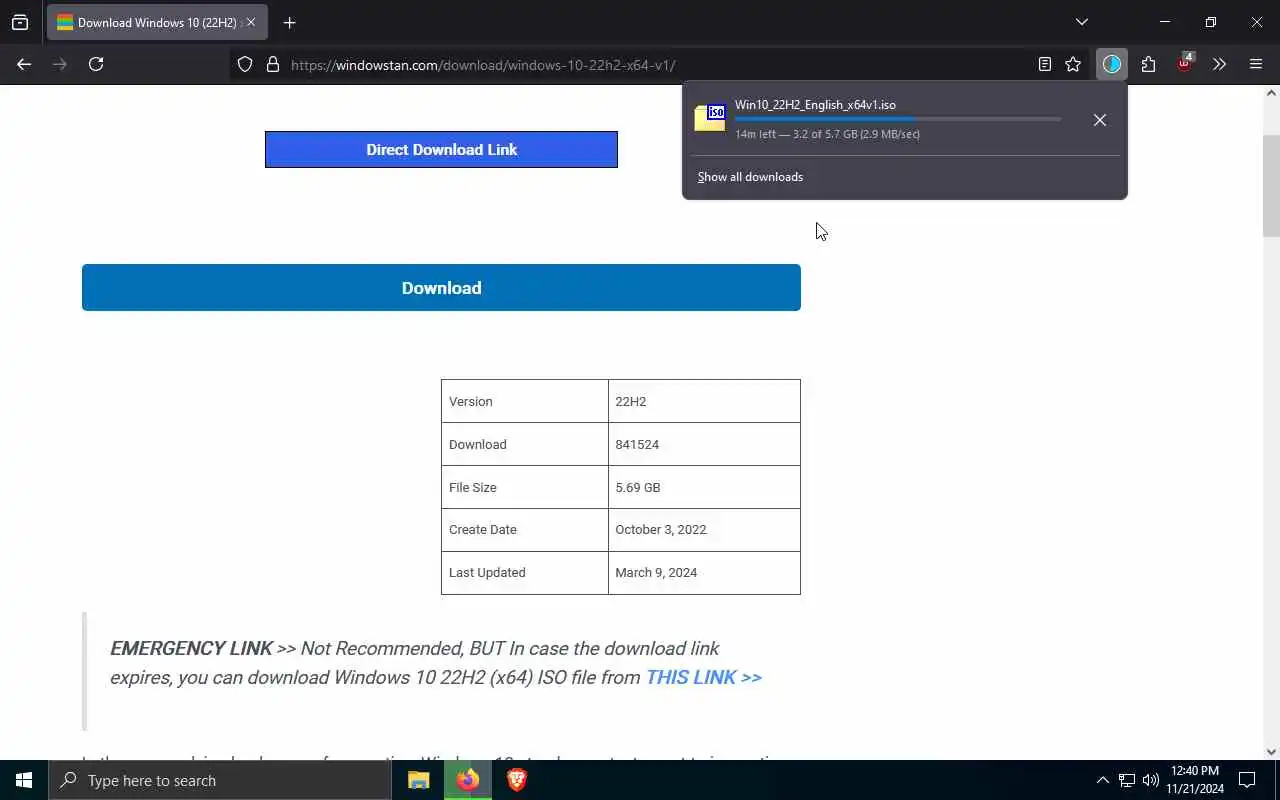The width and height of the screenshot is (1280, 800).
Task: Bookmark this page with star icon
Action: (x=1073, y=64)
